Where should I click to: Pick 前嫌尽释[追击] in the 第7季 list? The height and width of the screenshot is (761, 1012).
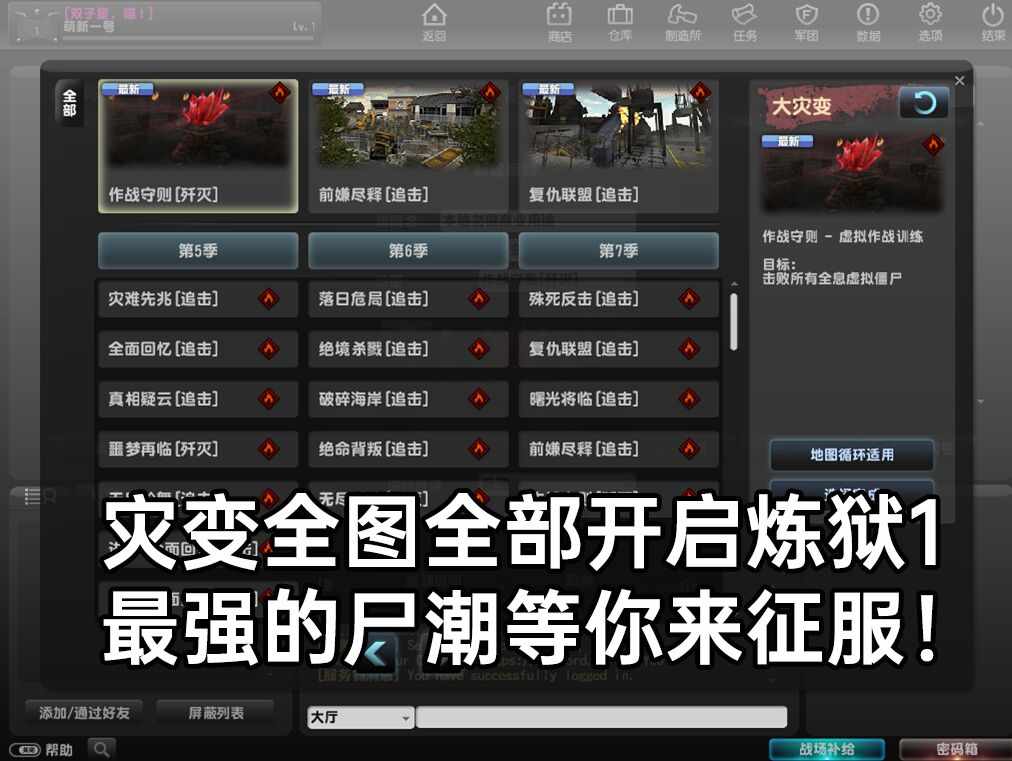[618, 449]
